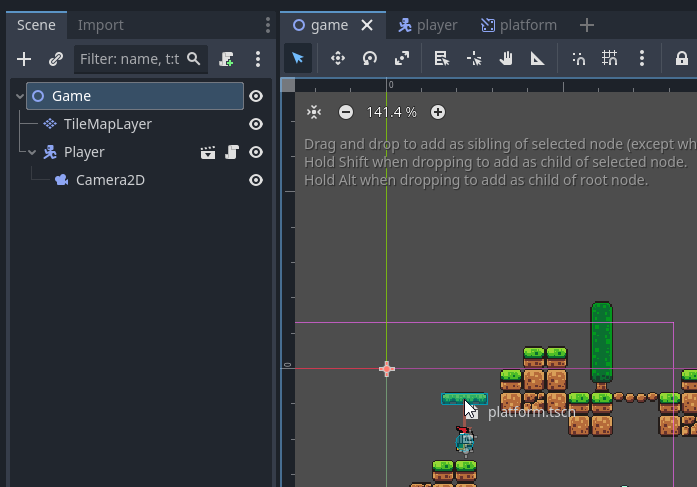Activate the Pan Mode hand tool
The height and width of the screenshot is (487, 697).
[x=506, y=59]
